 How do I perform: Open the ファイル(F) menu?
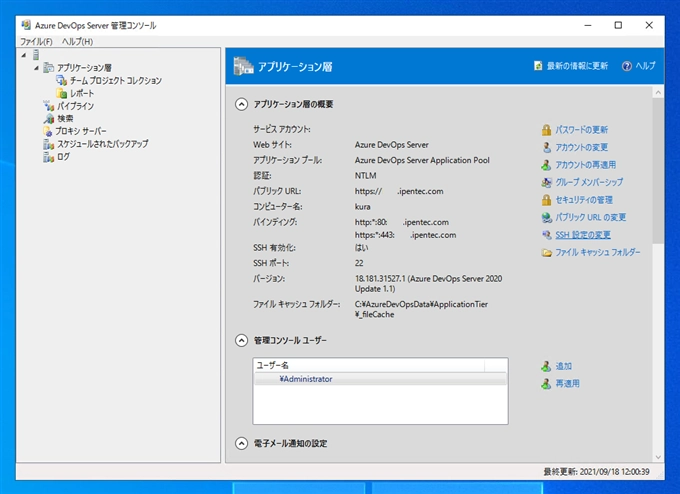36,42
